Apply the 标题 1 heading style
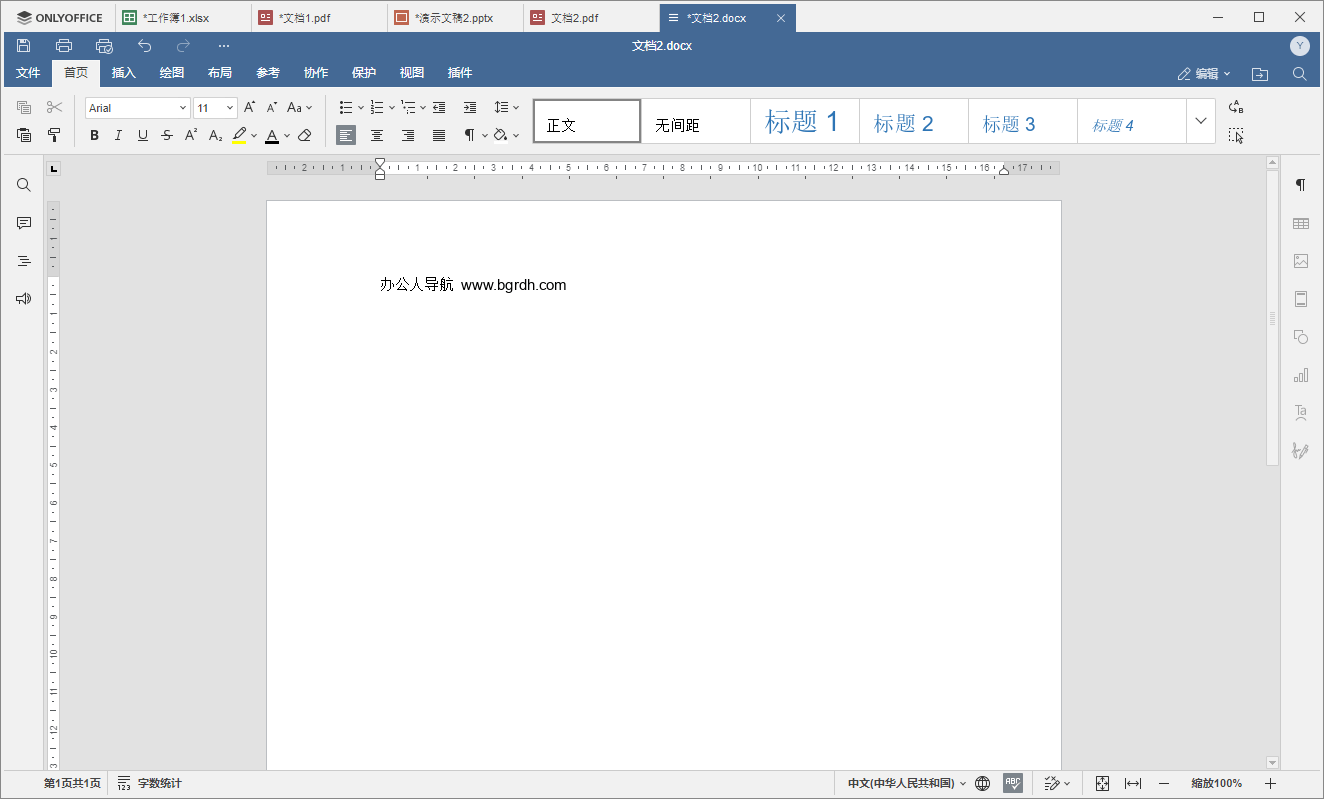Image resolution: width=1324 pixels, height=799 pixels. (803, 122)
